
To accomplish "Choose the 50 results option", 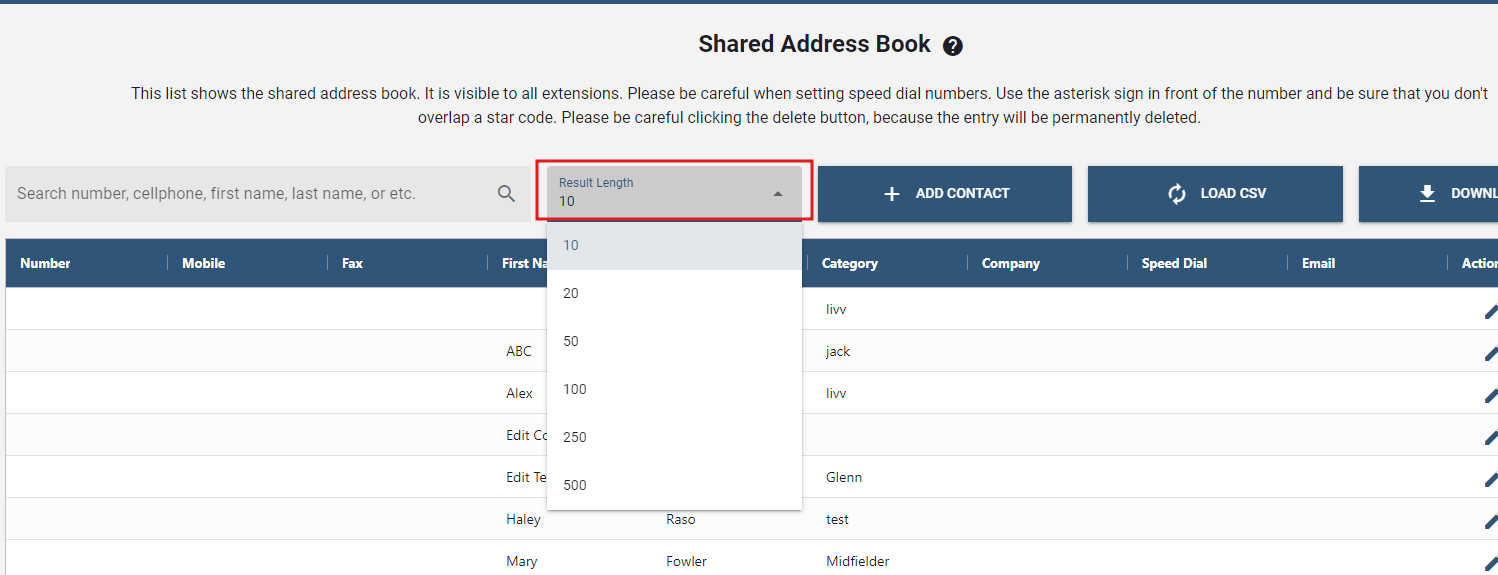I will [571, 341].
